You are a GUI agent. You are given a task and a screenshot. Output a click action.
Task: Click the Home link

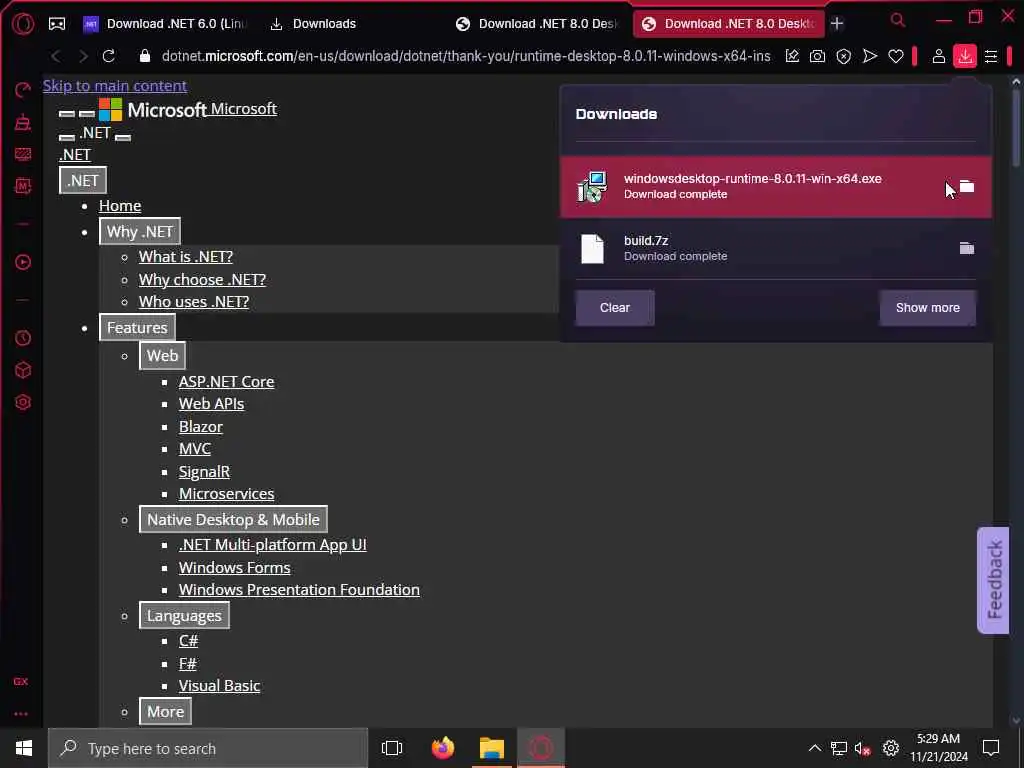pos(120,206)
